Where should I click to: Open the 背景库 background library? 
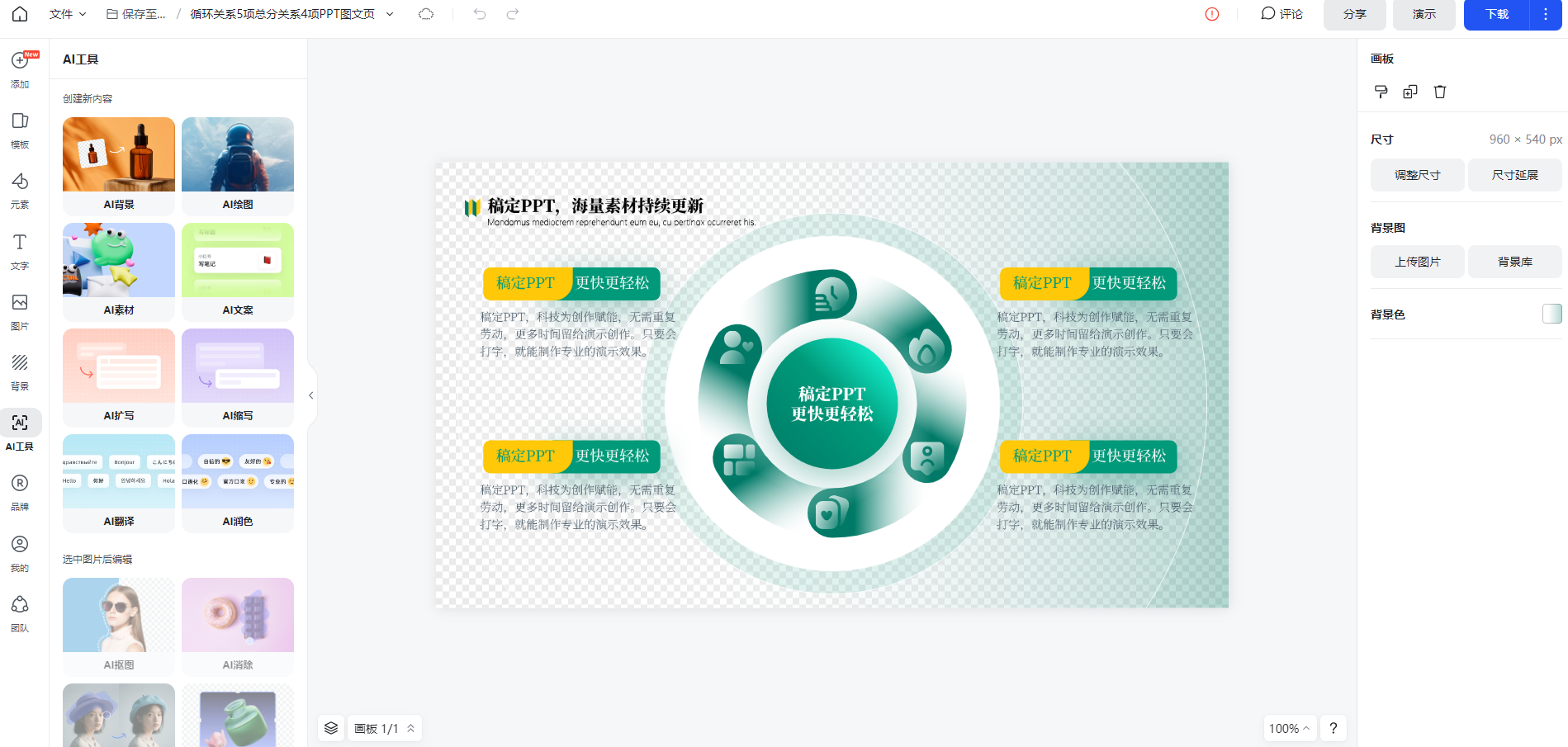coord(1514,262)
